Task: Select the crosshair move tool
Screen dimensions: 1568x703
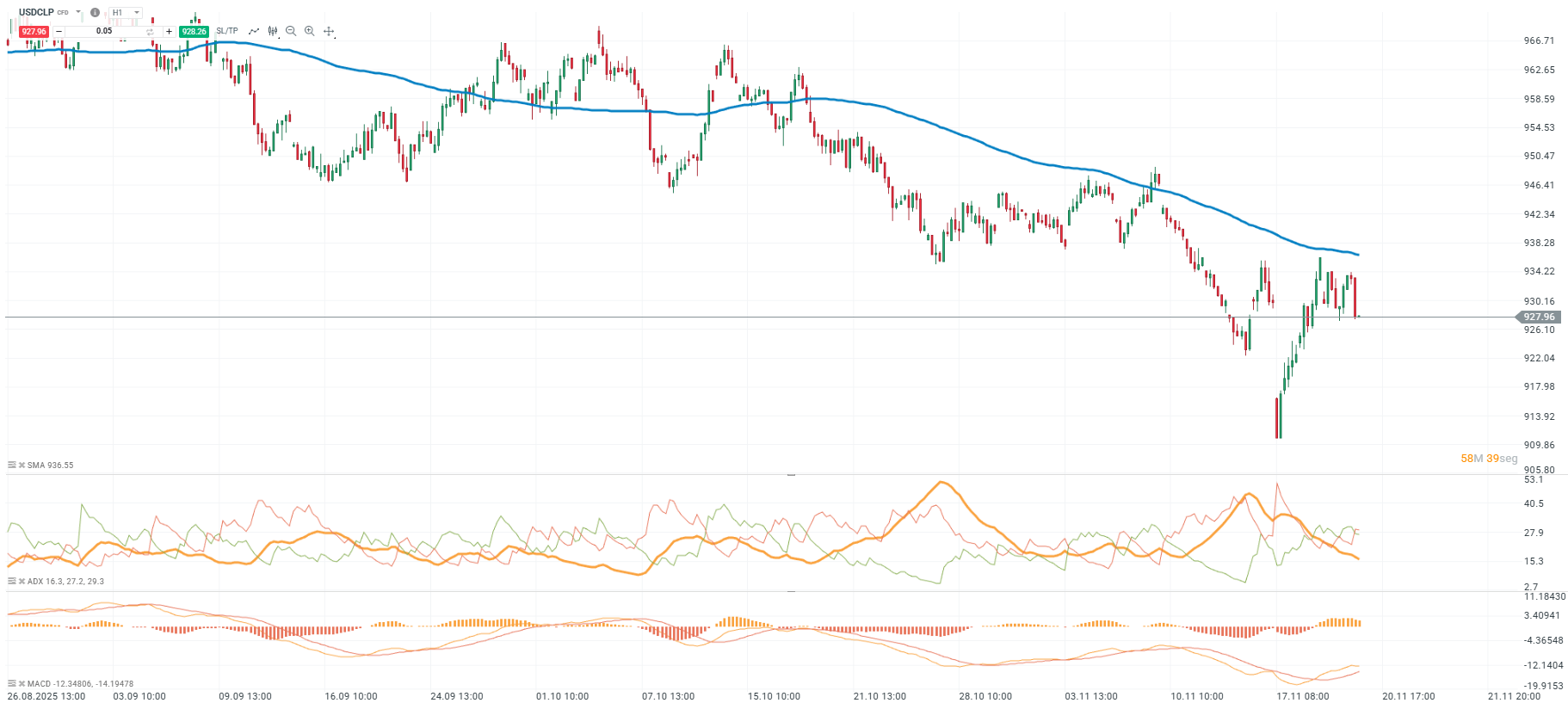Action: click(x=329, y=31)
